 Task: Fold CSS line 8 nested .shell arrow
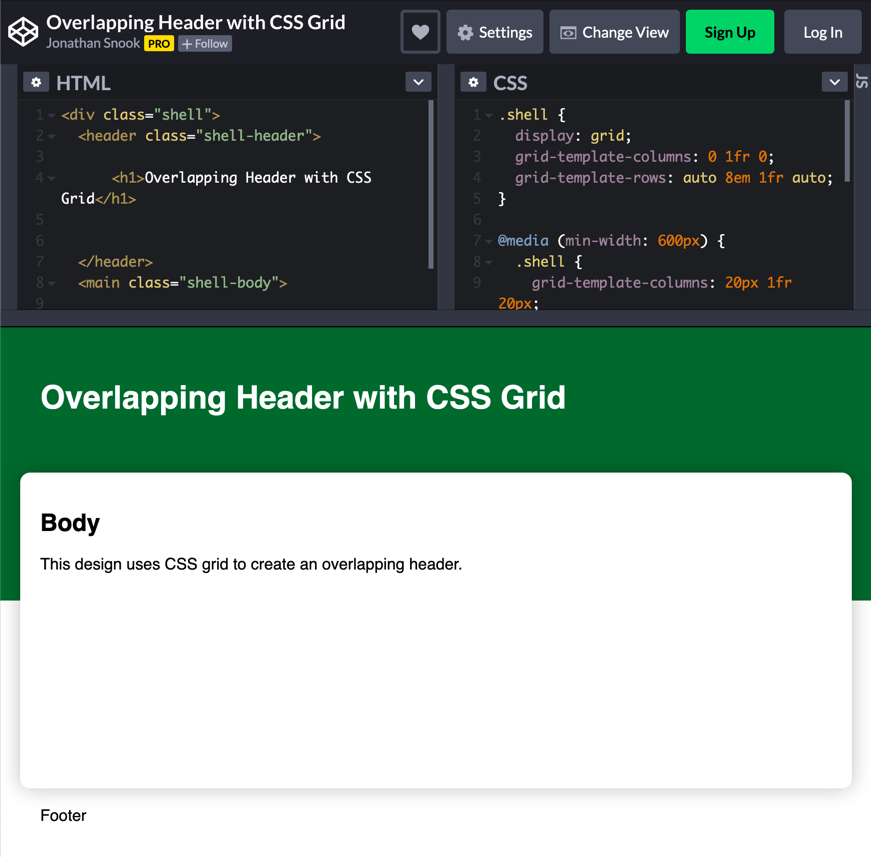click(x=489, y=263)
